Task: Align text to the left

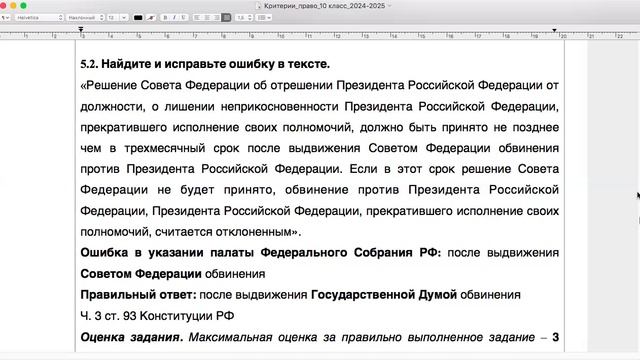Action: click(x=198, y=18)
